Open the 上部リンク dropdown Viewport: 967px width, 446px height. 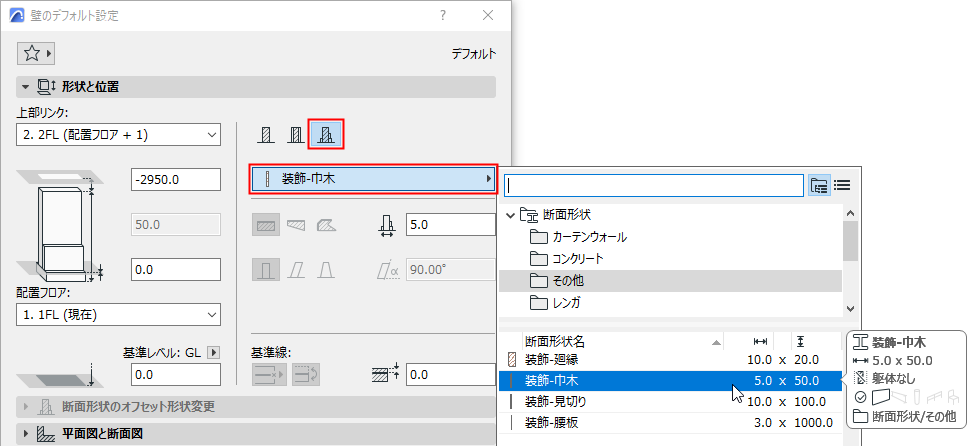pos(118,134)
